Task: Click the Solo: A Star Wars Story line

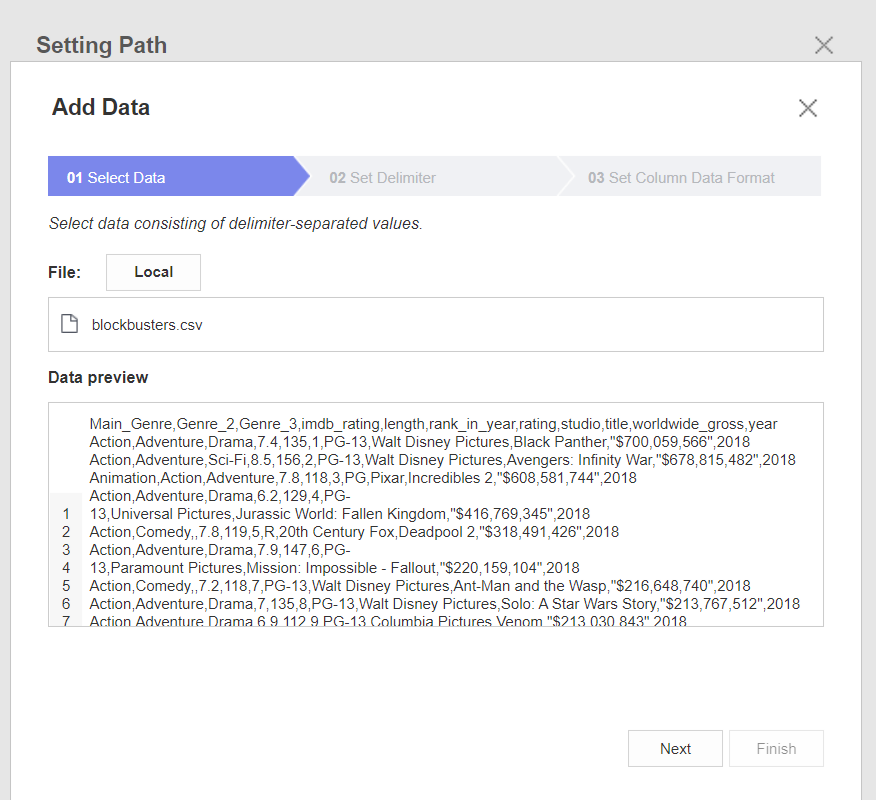Action: [x=445, y=604]
